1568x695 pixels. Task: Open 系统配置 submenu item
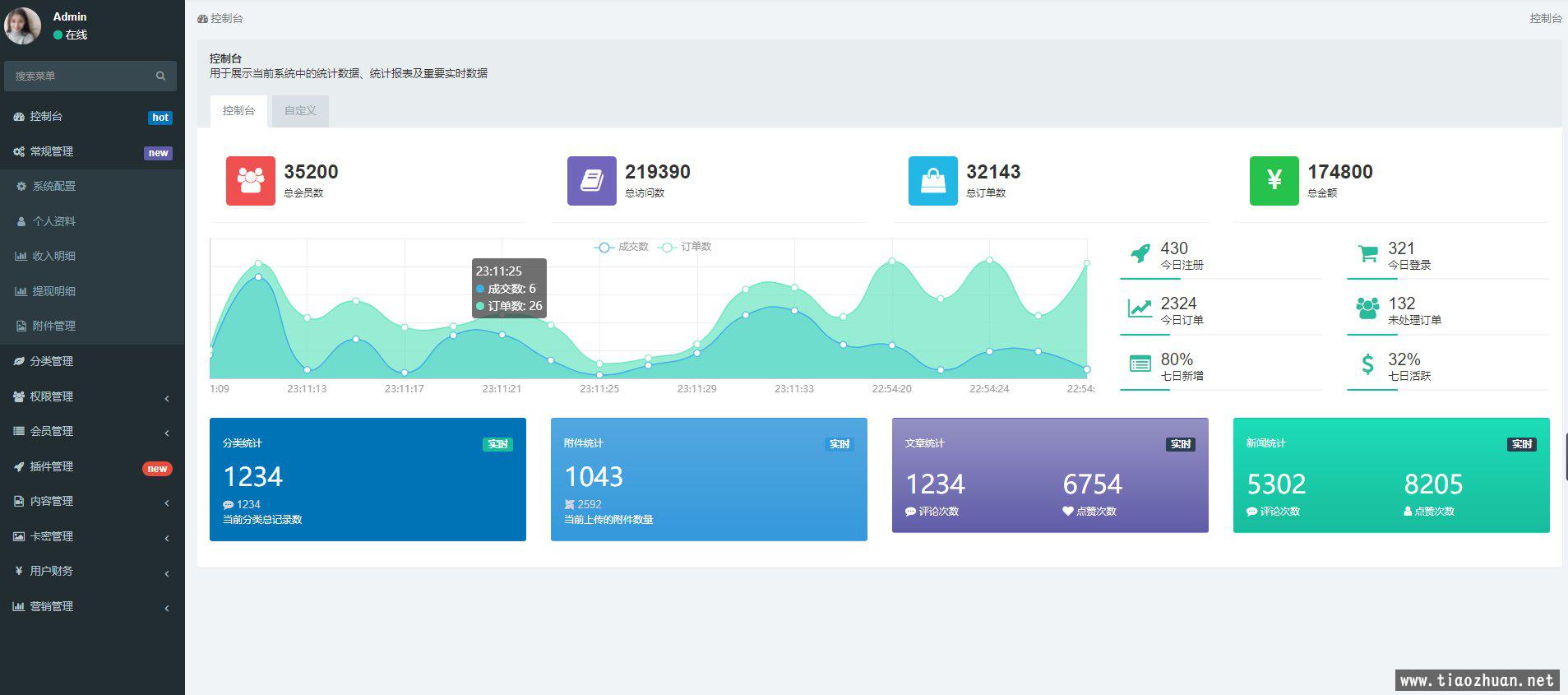92,187
